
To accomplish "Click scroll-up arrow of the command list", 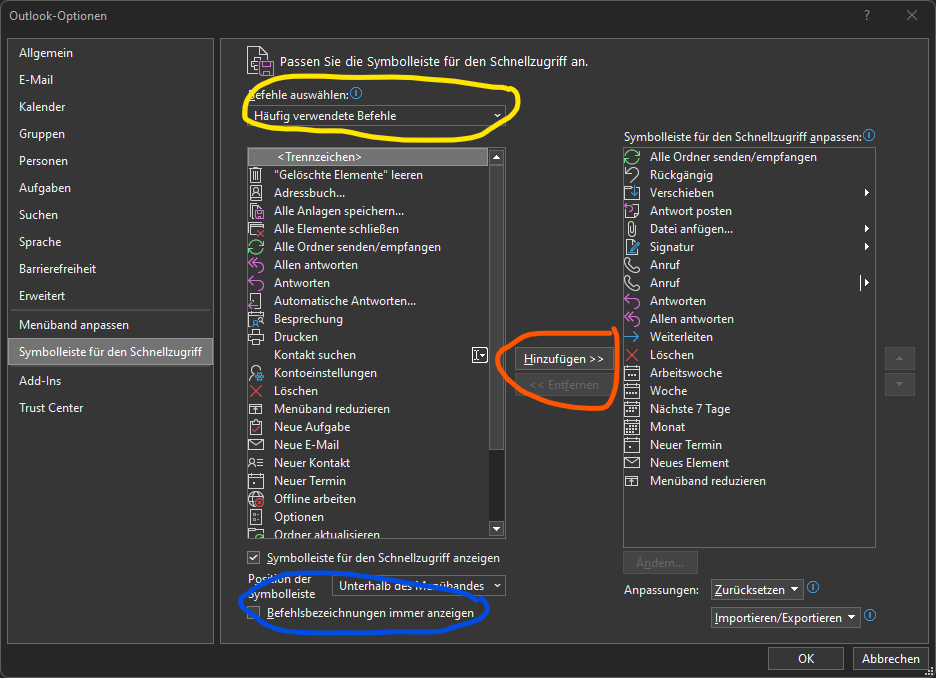I will click(x=497, y=157).
